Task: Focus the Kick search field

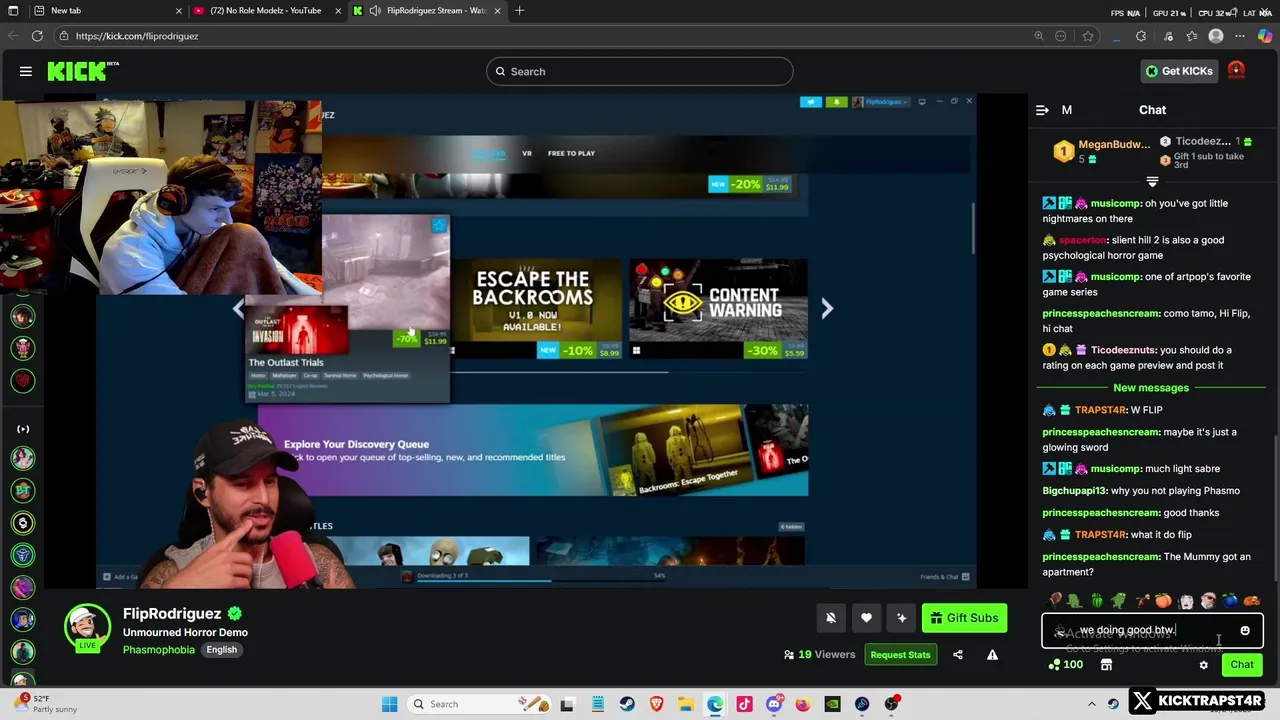Action: (x=640, y=72)
